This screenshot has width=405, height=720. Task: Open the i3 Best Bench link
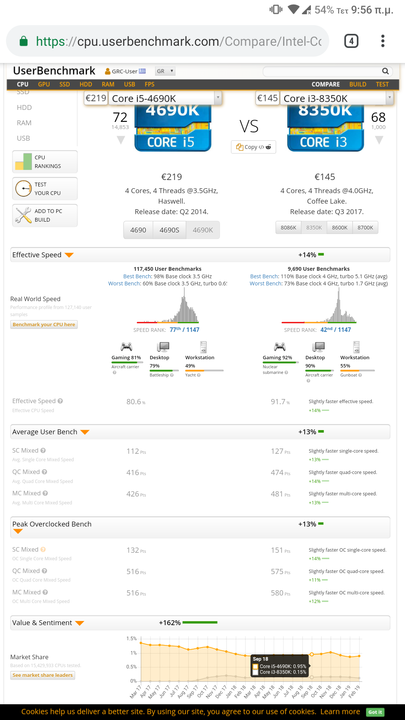point(264,276)
